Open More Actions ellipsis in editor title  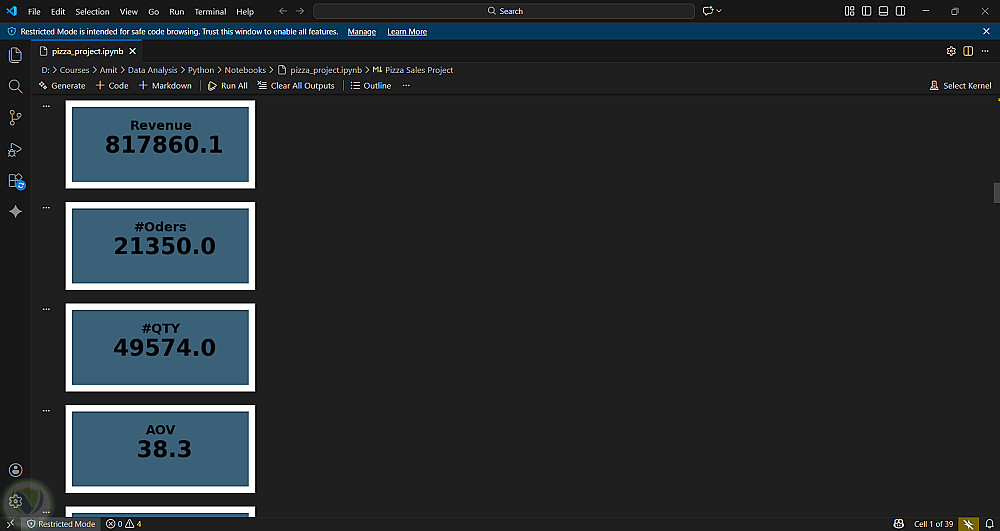click(985, 51)
